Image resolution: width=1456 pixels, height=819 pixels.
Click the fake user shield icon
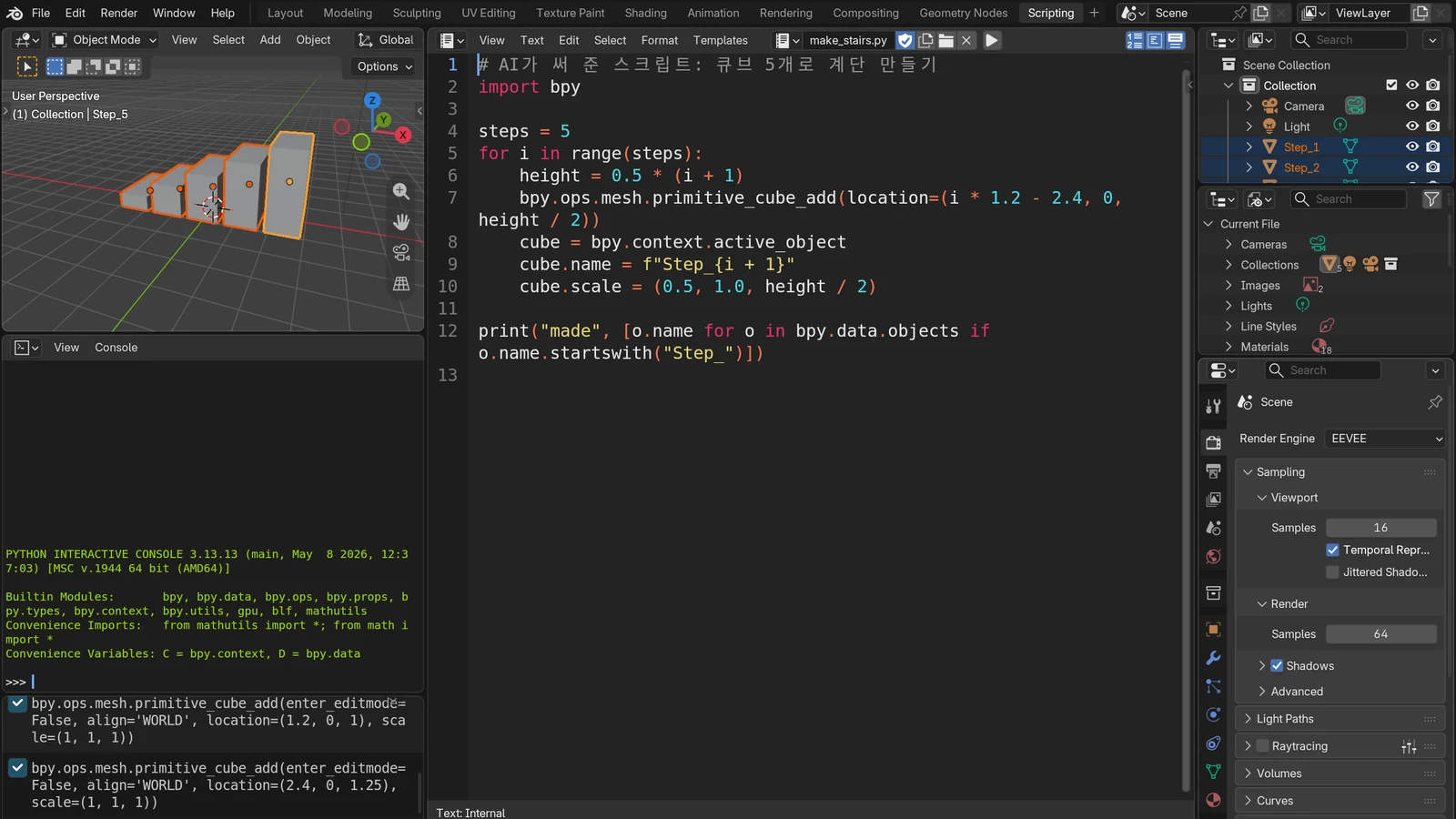point(905,40)
